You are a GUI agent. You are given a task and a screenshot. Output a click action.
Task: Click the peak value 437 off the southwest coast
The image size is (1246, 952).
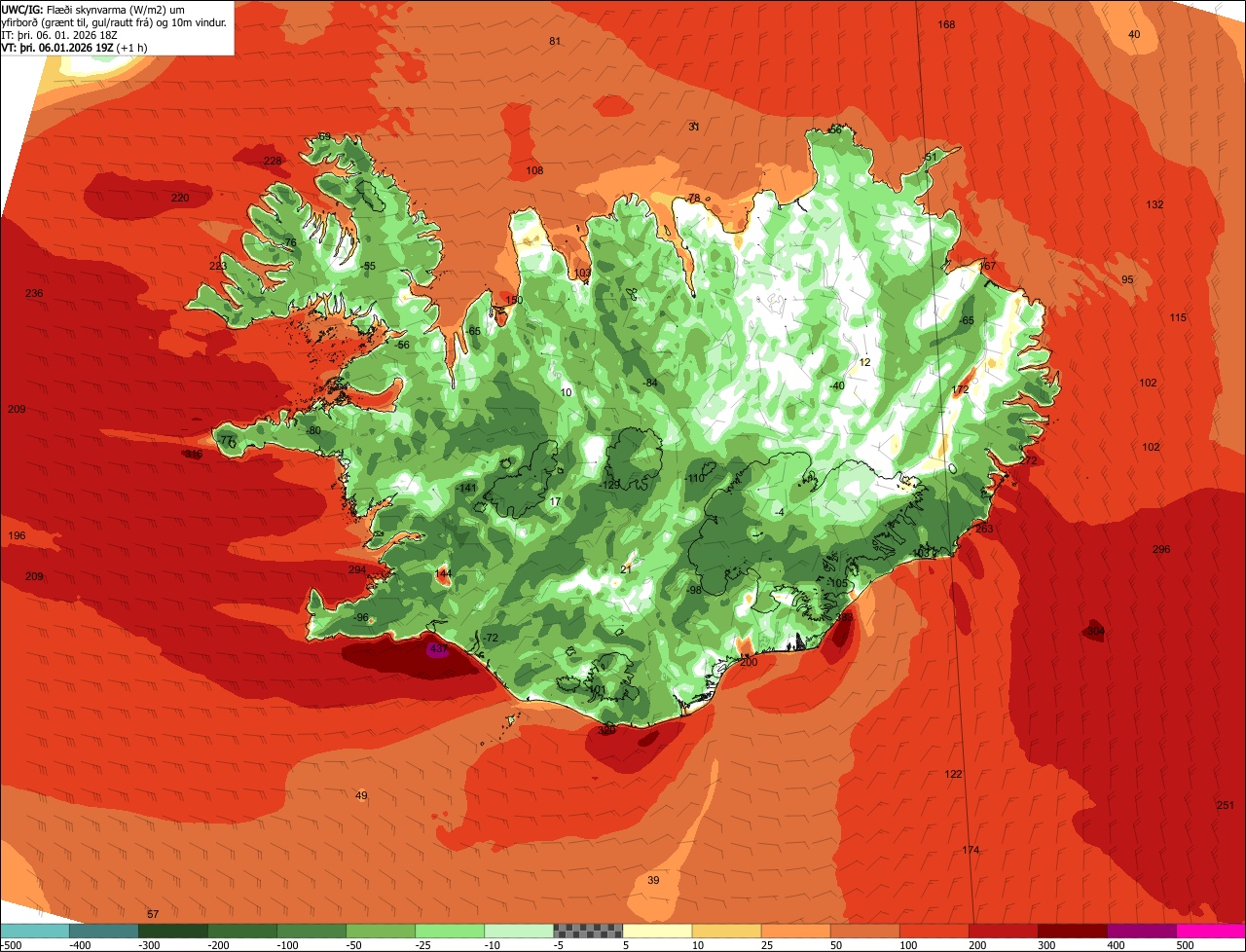point(438,648)
